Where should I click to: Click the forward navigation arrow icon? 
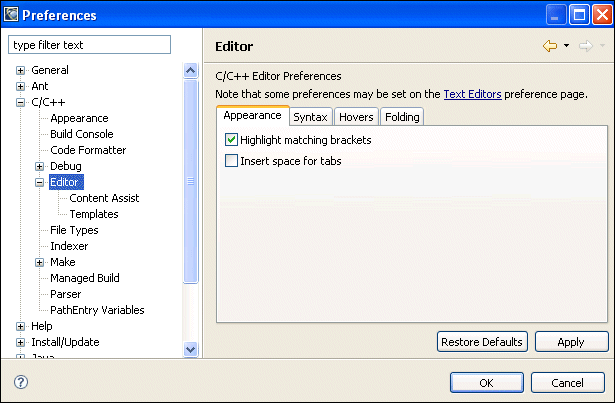pyautogui.click(x=585, y=46)
